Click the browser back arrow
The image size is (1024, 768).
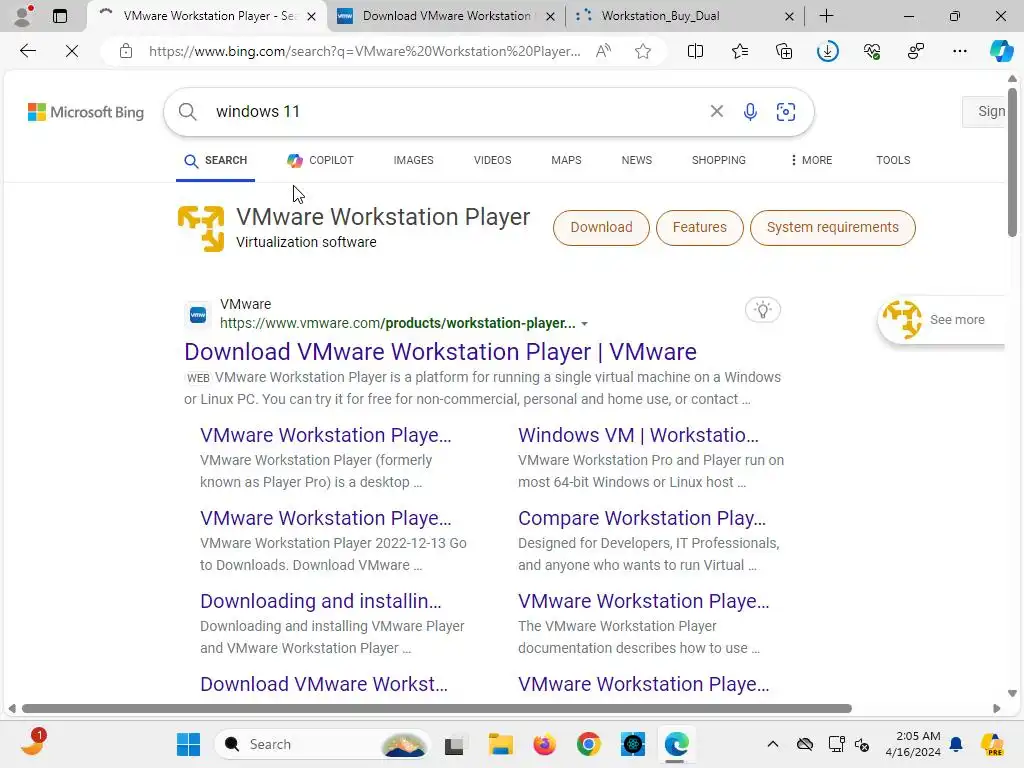[27, 51]
